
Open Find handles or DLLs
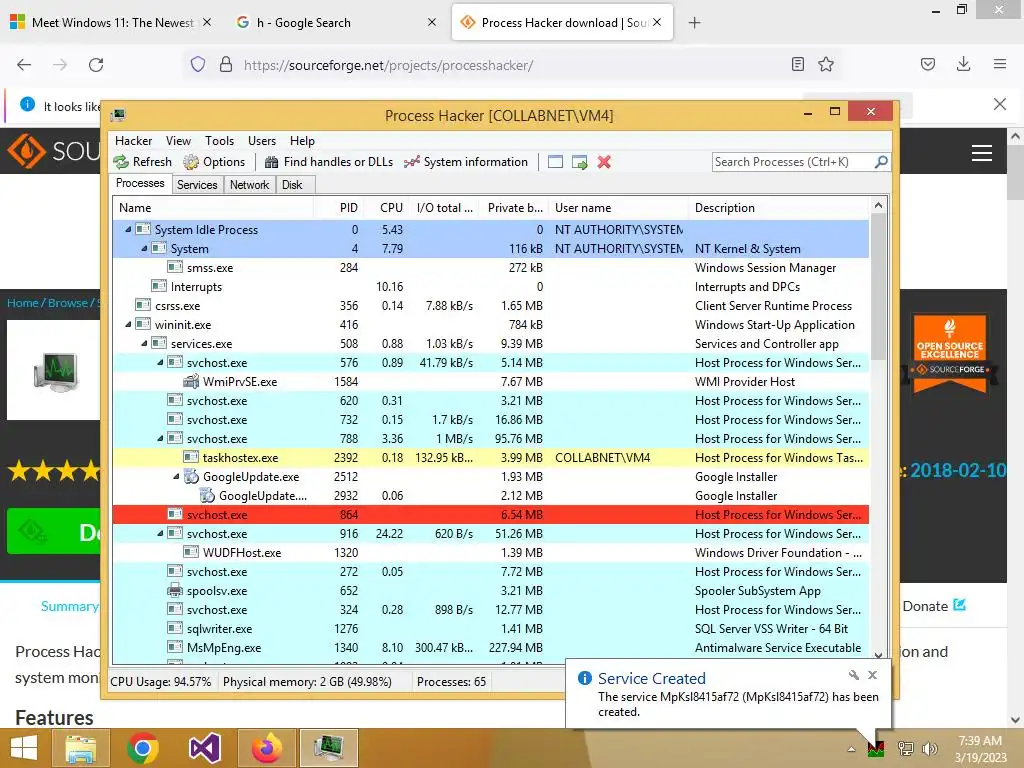point(328,162)
